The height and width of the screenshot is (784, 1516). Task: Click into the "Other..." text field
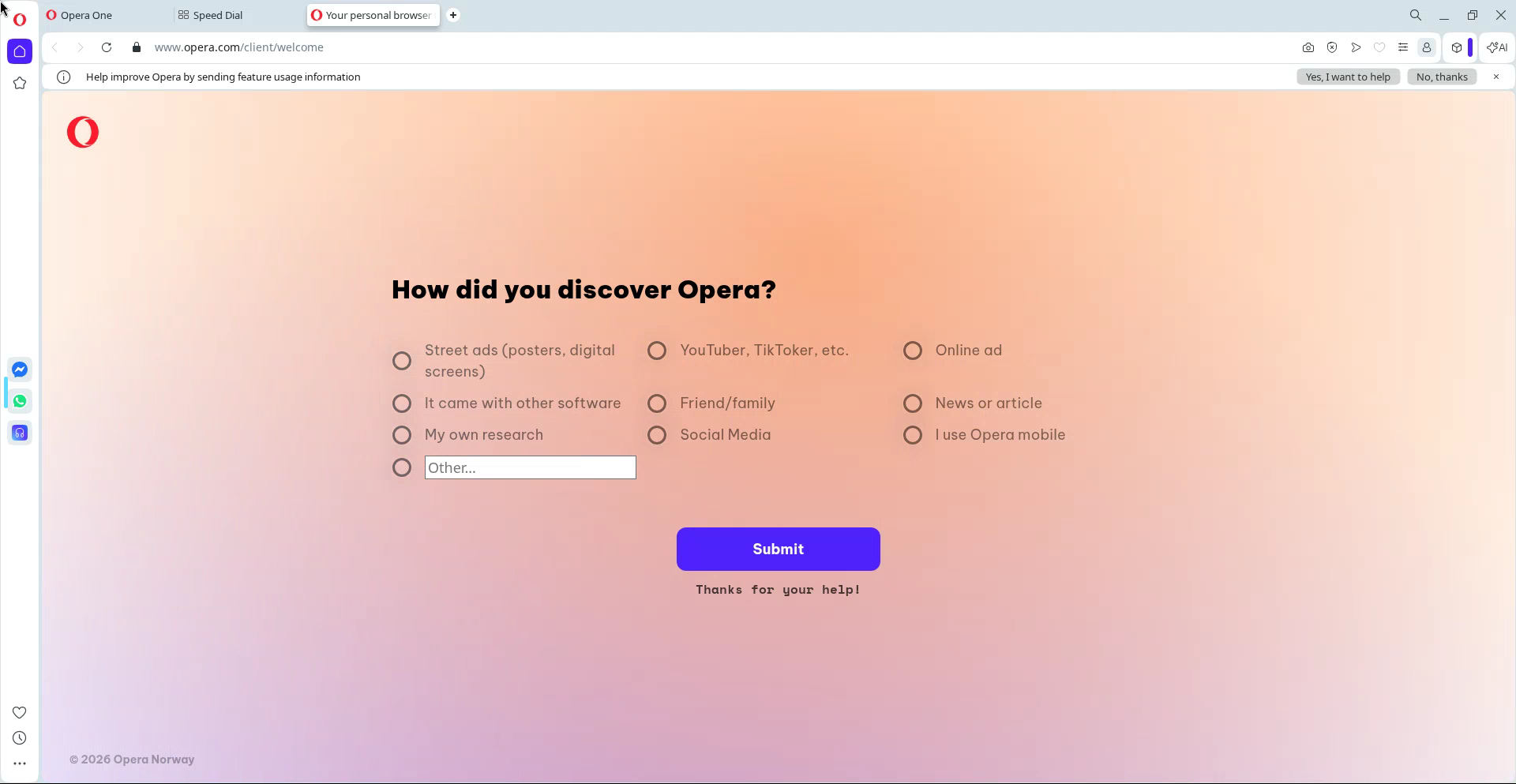[530, 467]
